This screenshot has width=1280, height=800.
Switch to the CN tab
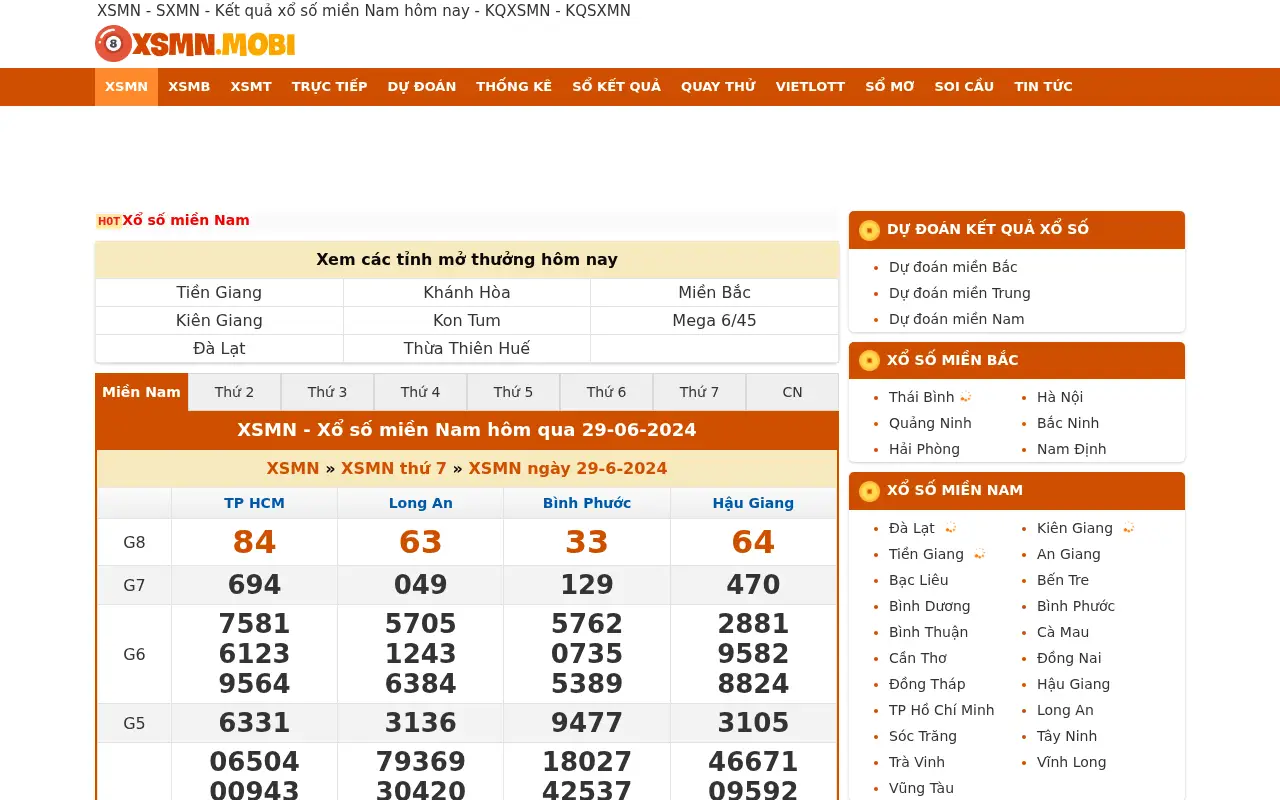tap(792, 392)
